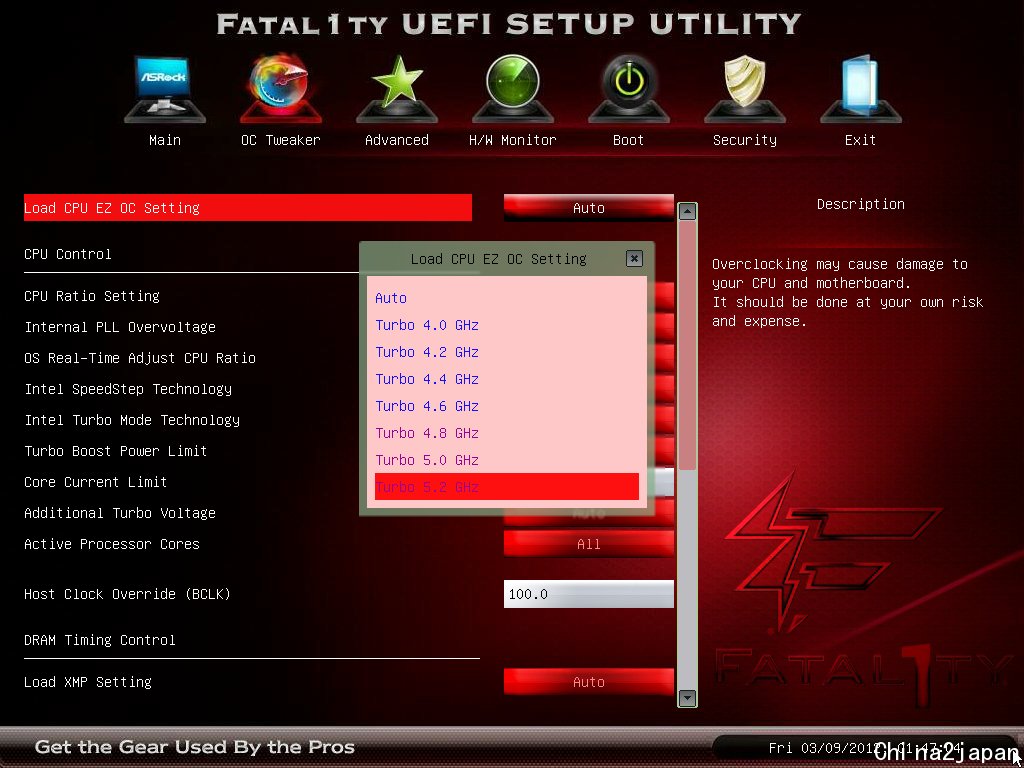Screen dimensions: 1024x768
Task: Click the H/W Monitor tab label
Action: coord(513,140)
